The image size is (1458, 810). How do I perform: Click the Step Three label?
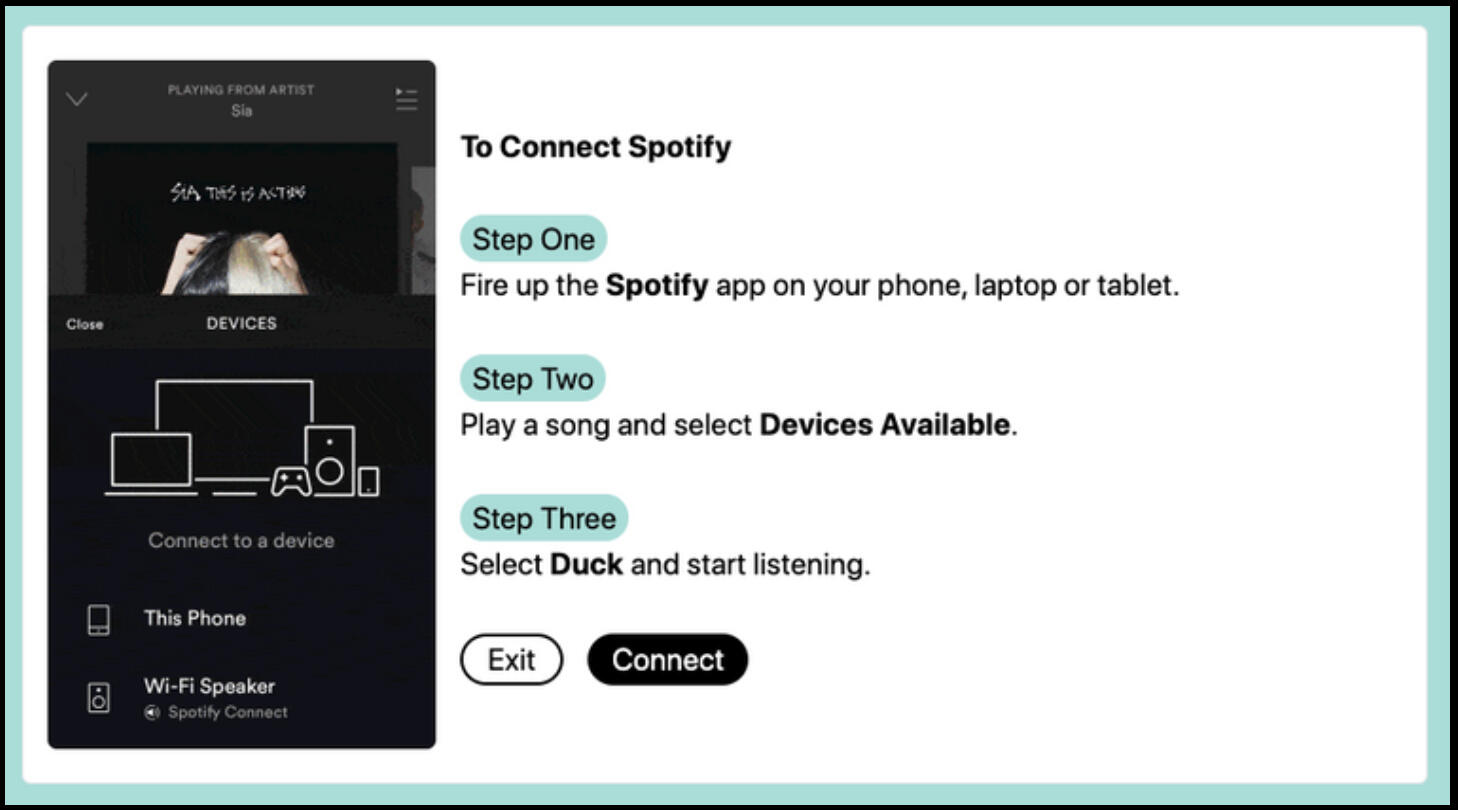(544, 519)
